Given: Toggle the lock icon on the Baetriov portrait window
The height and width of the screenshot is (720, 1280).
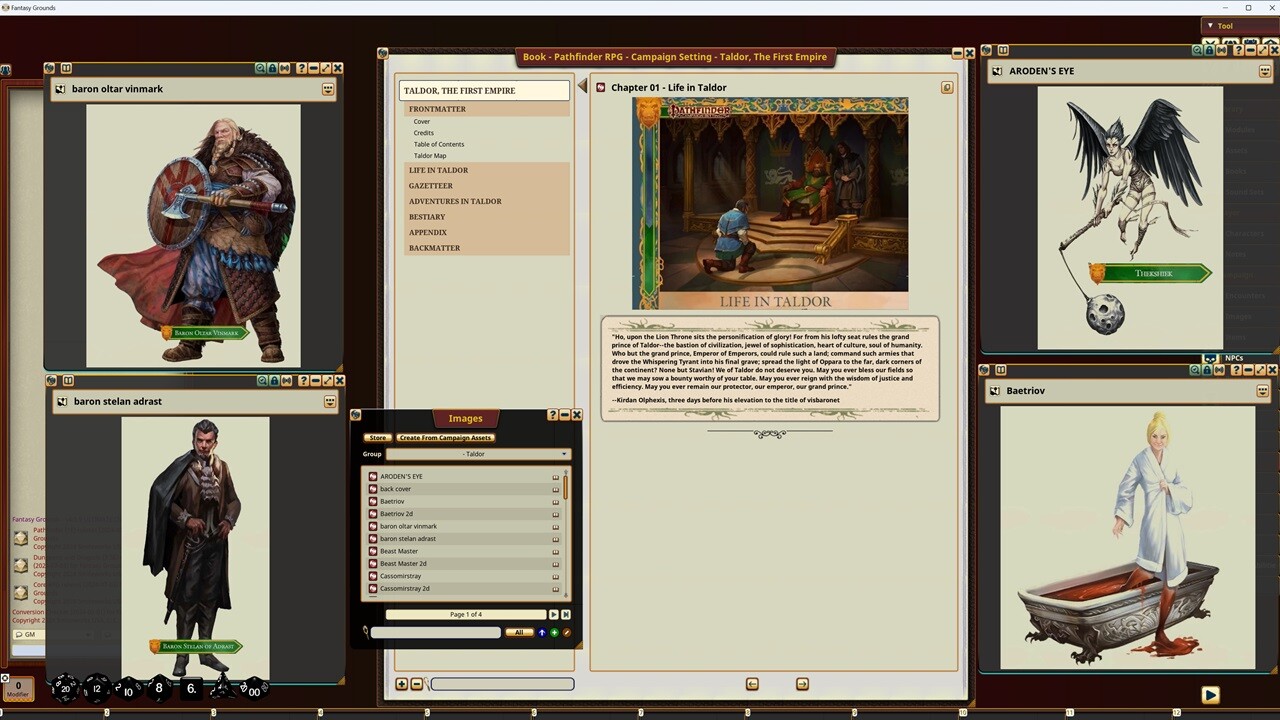Looking at the screenshot, I should point(1206,369).
